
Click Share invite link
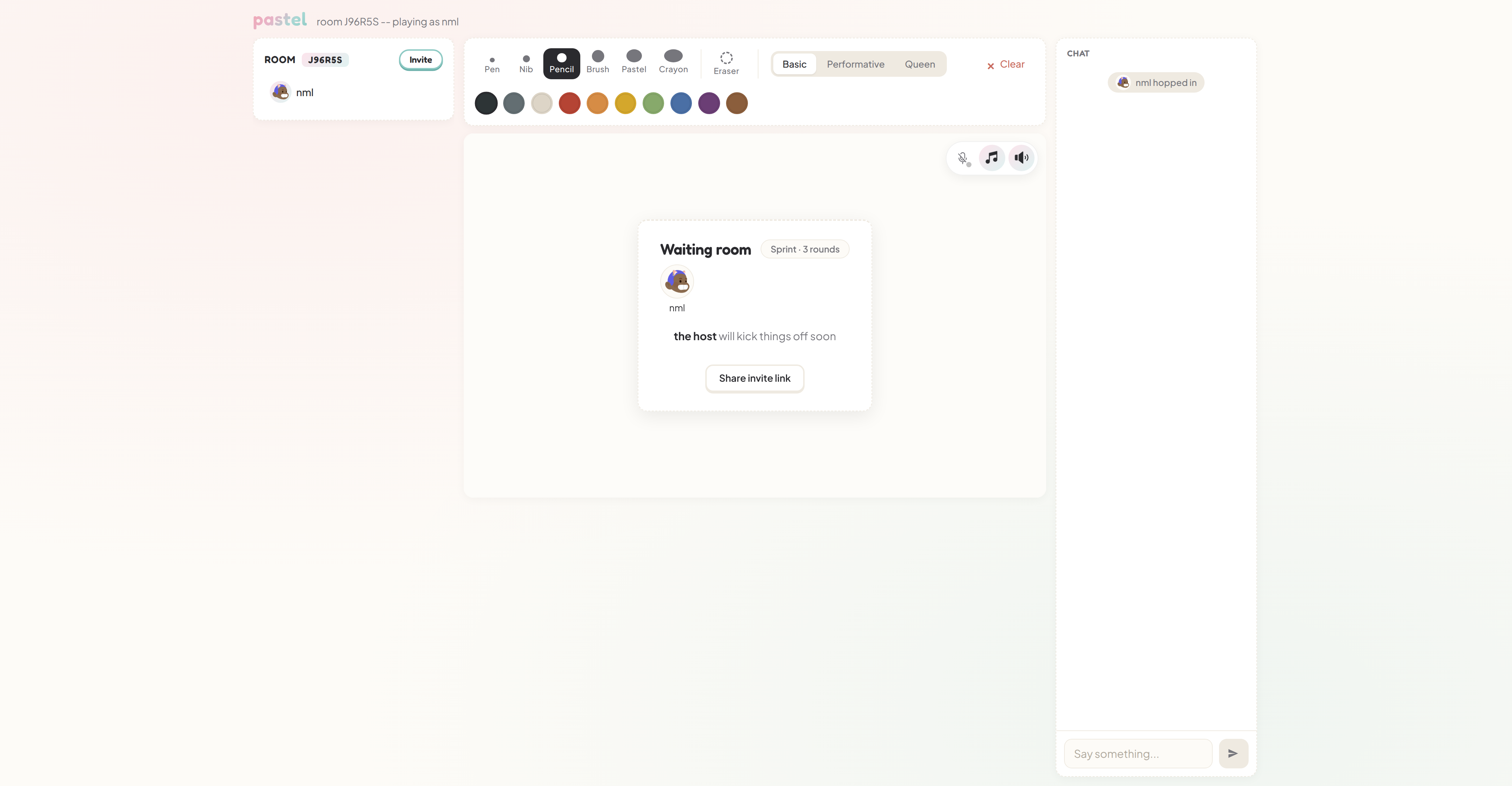754,378
